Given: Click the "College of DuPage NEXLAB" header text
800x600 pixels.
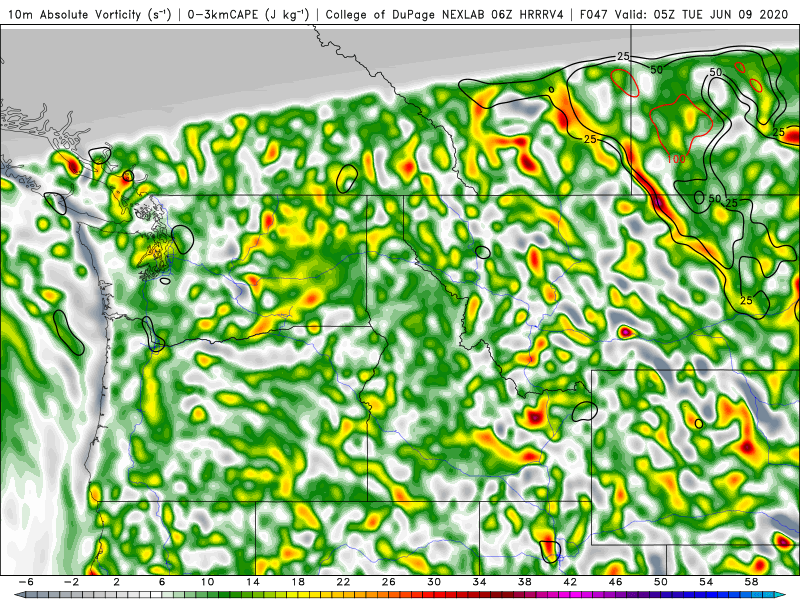Looking at the screenshot, I should click(406, 14).
